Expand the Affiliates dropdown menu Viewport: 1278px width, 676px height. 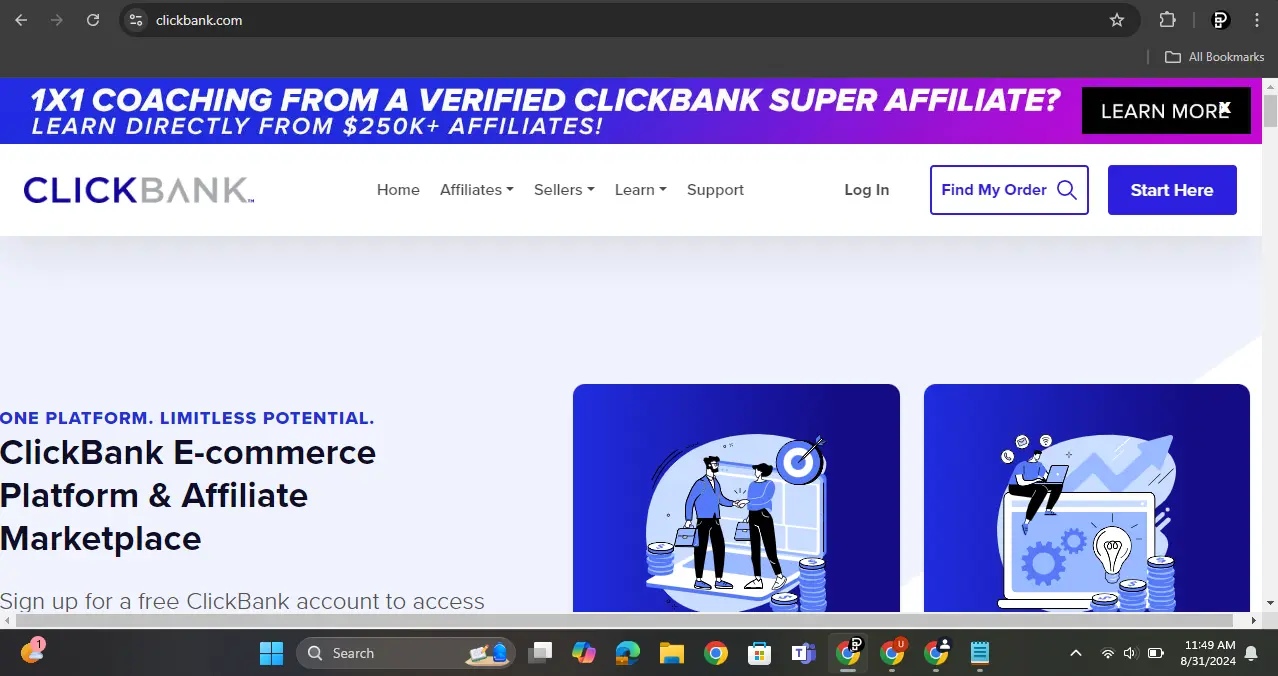477,190
